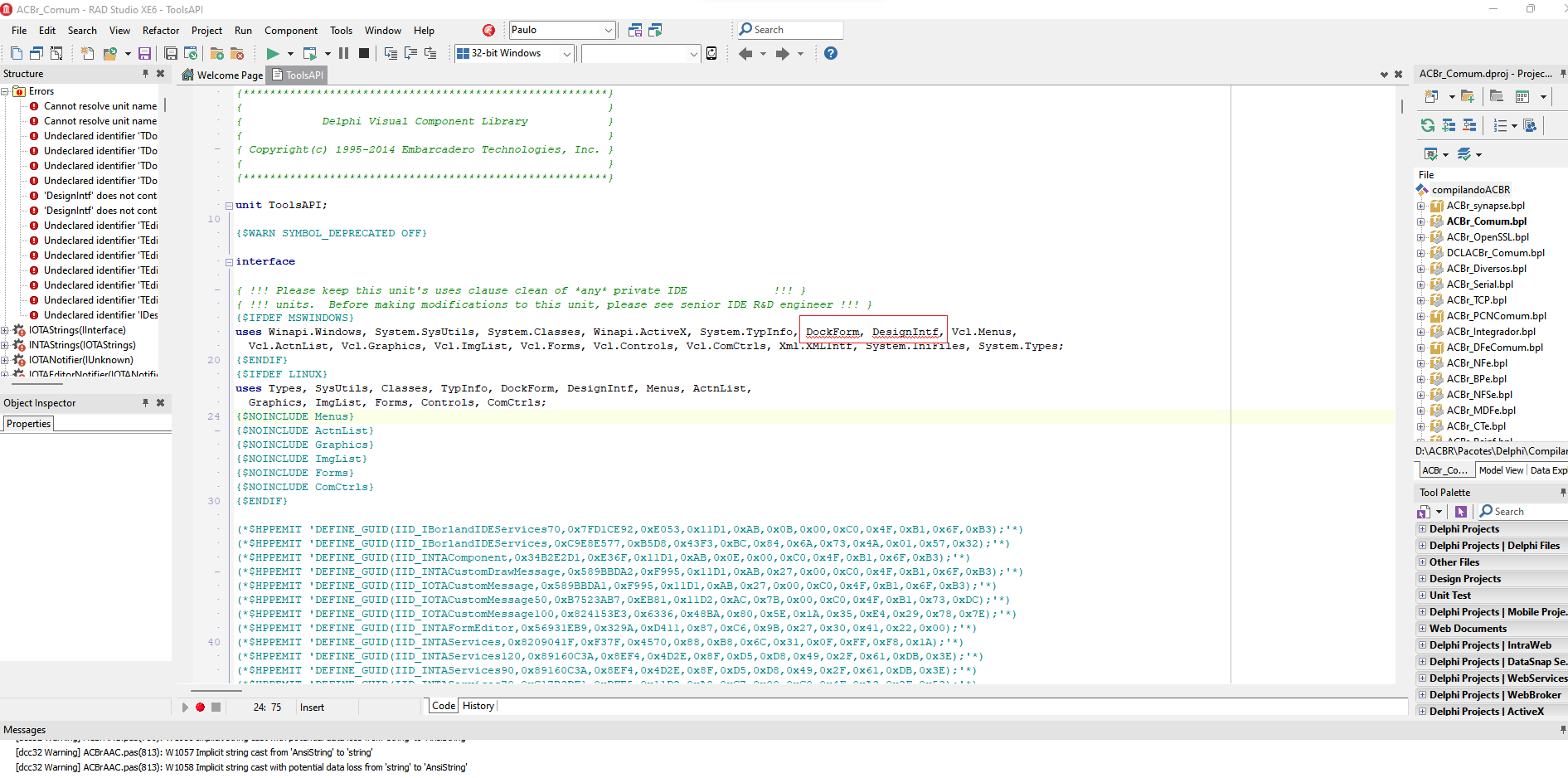
Task: Click the Program Reset stop square icon
Action: coord(363,54)
